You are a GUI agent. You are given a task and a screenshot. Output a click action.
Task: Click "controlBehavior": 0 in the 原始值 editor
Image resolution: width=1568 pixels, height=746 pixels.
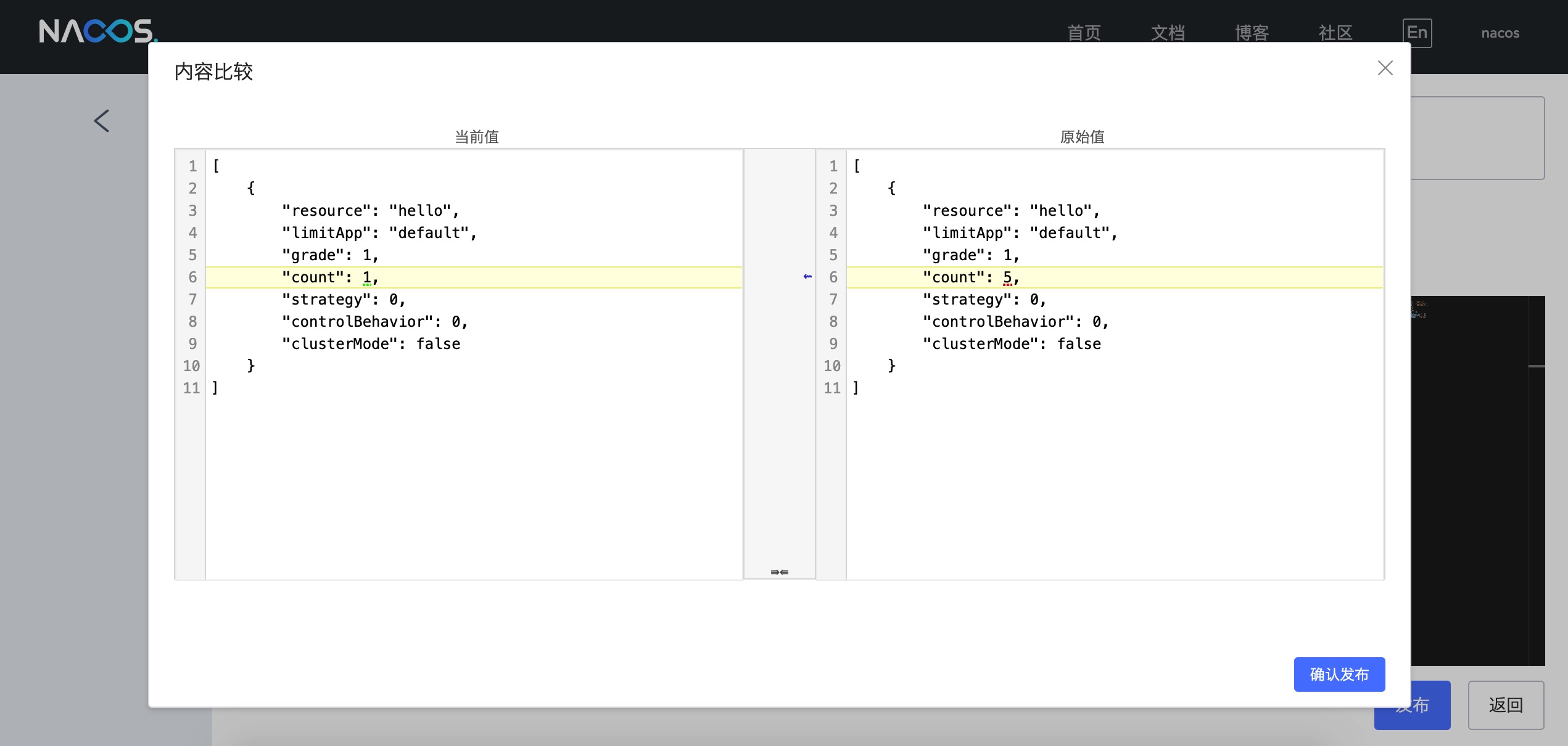(1015, 322)
